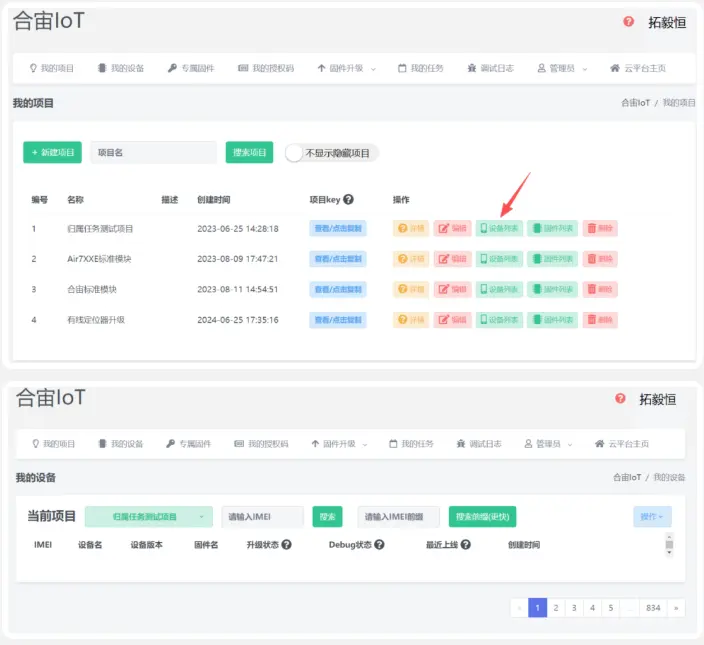Expand 管理员 menu on 我的设备 page
The image size is (704, 645).
coord(548,444)
